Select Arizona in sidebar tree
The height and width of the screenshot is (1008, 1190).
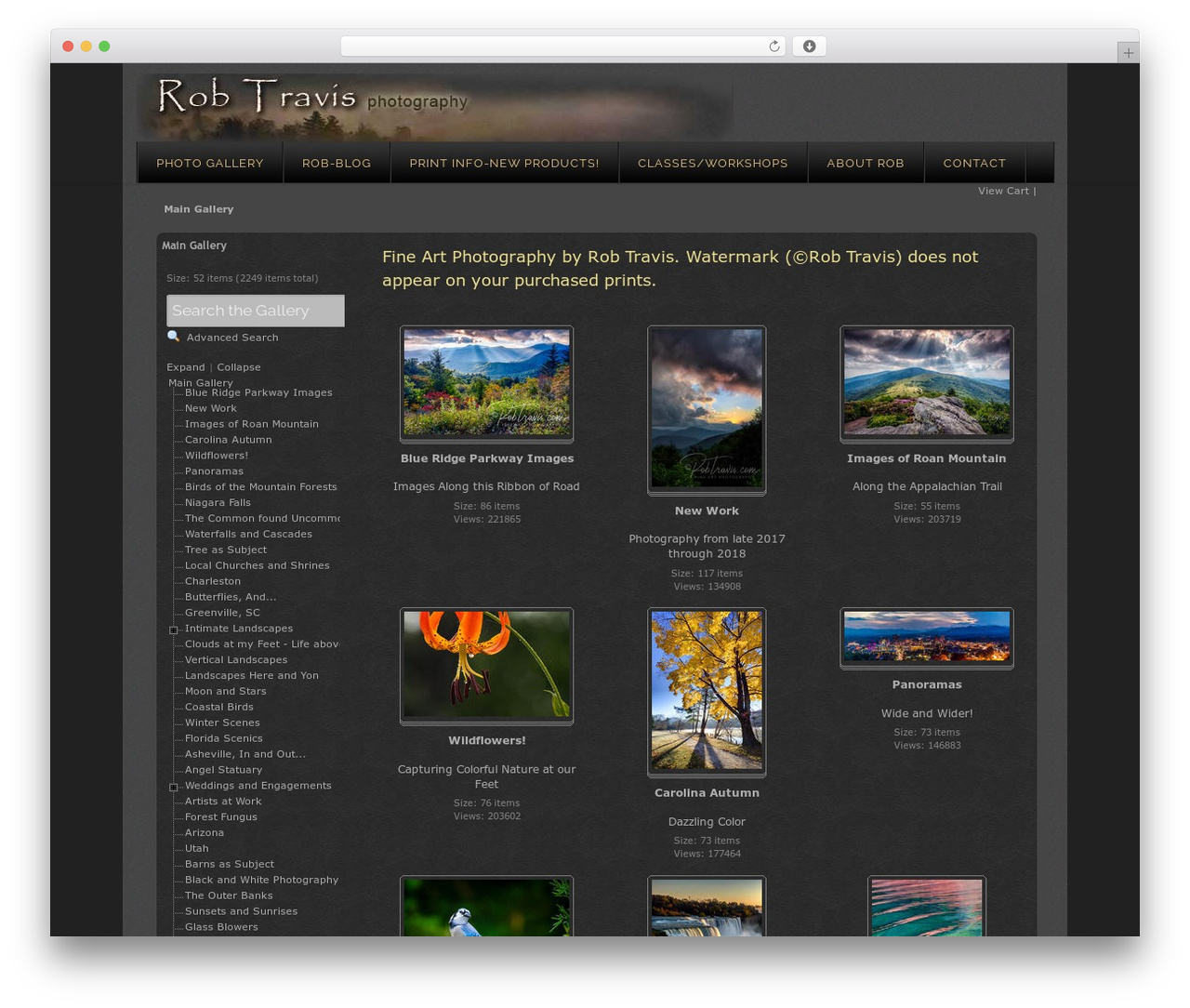[x=205, y=833]
